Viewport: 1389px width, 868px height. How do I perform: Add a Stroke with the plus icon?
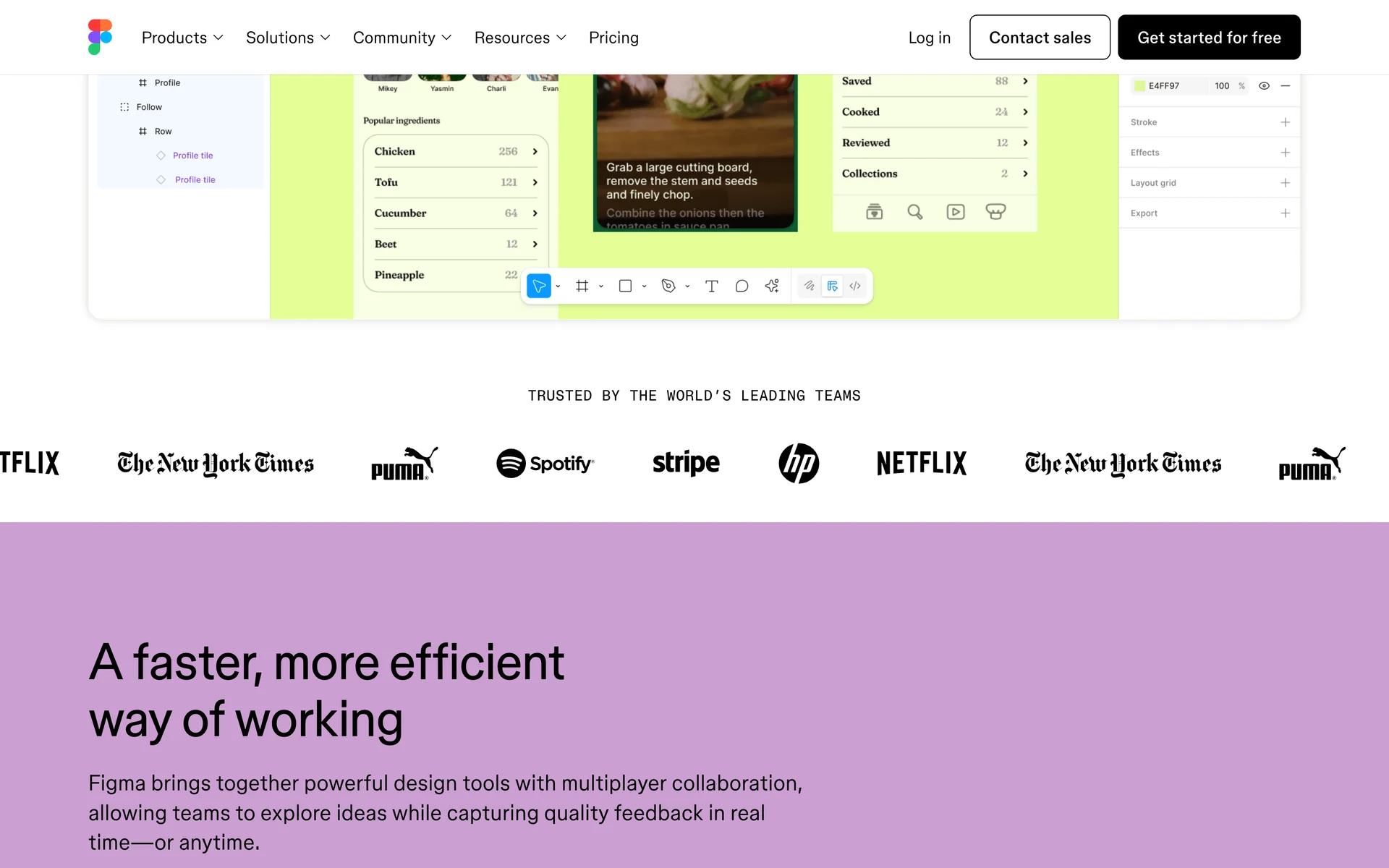click(x=1285, y=122)
